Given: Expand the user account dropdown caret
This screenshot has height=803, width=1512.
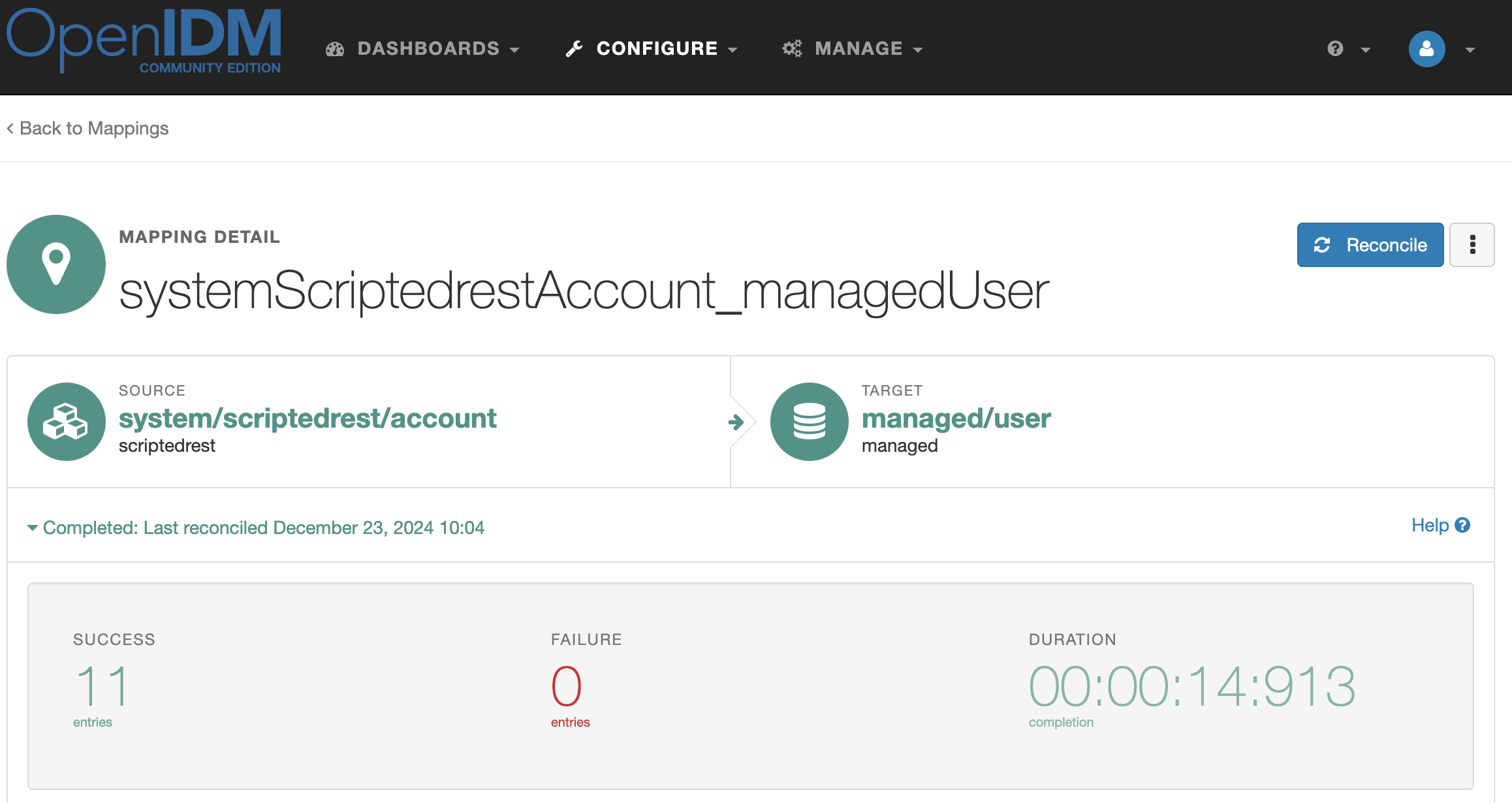Looking at the screenshot, I should coord(1470,50).
